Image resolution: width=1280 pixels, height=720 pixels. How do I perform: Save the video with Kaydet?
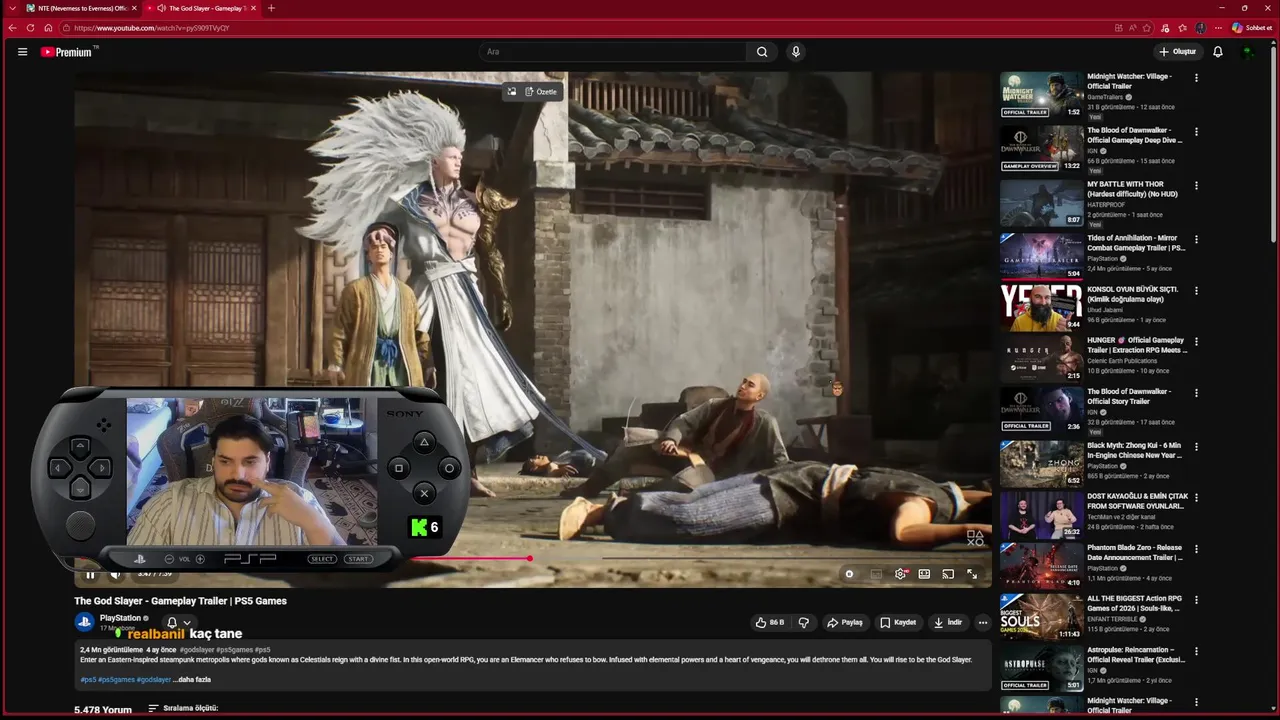point(897,622)
